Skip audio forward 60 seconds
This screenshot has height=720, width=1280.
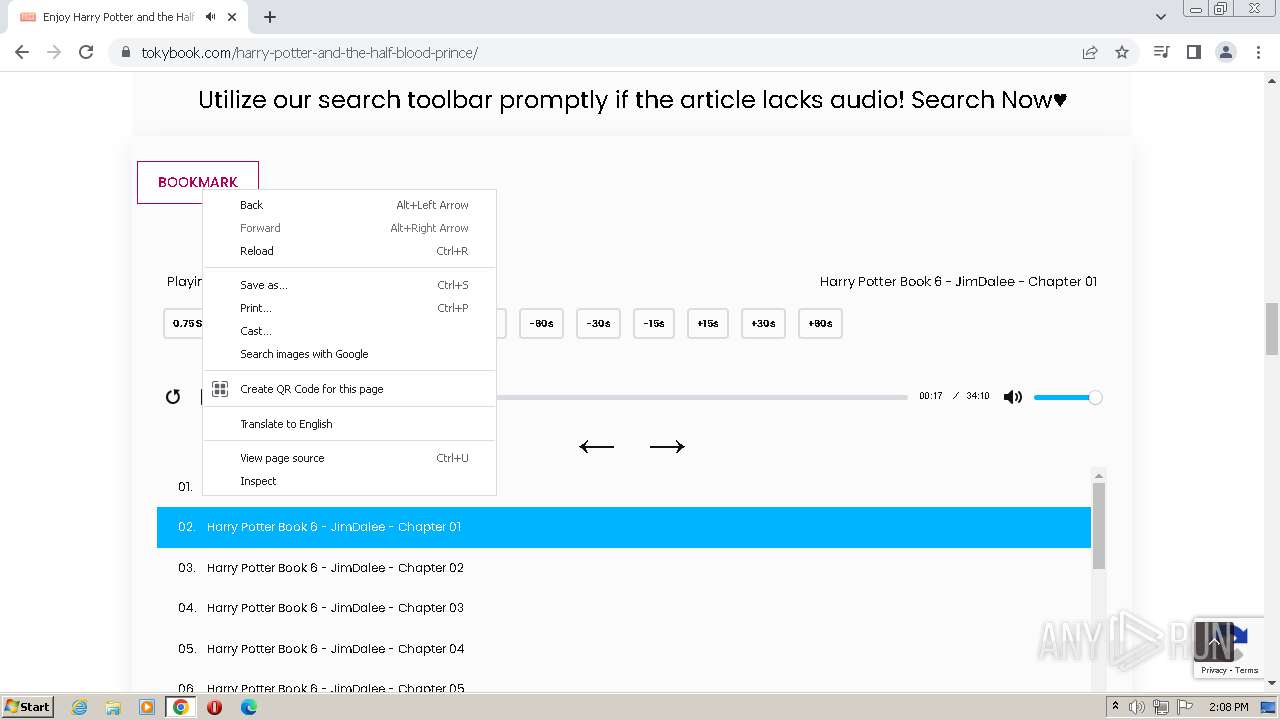tap(820, 323)
